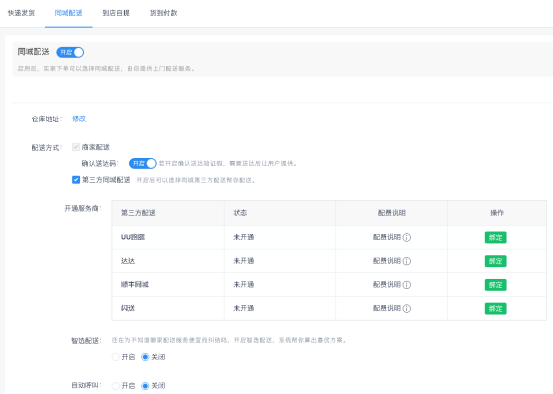Open info icon for UU跑腿 配费说明
Image resolution: width=553 pixels, height=394 pixels.
[407, 237]
